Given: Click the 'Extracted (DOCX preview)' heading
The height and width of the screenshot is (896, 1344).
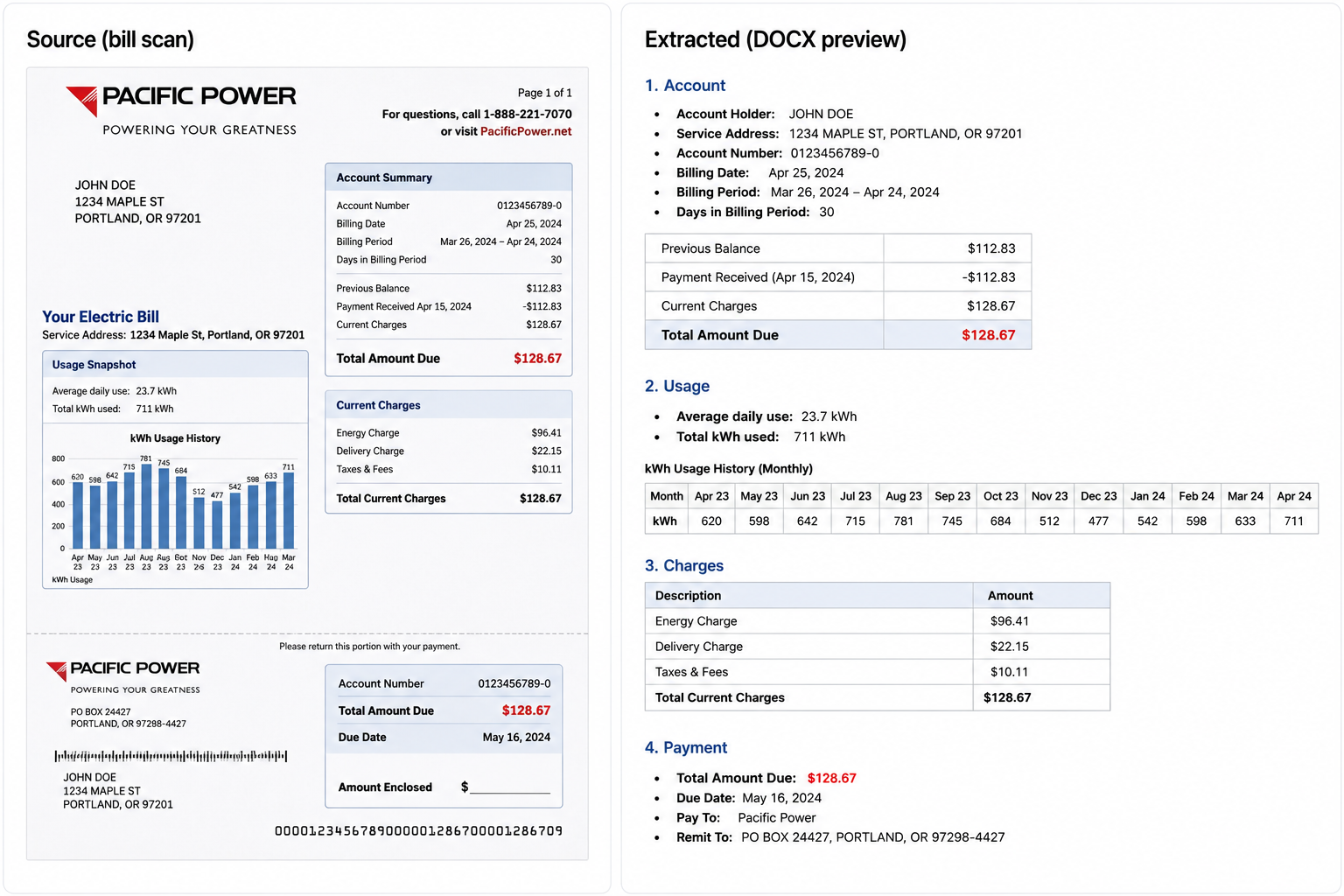Looking at the screenshot, I should click(x=775, y=39).
